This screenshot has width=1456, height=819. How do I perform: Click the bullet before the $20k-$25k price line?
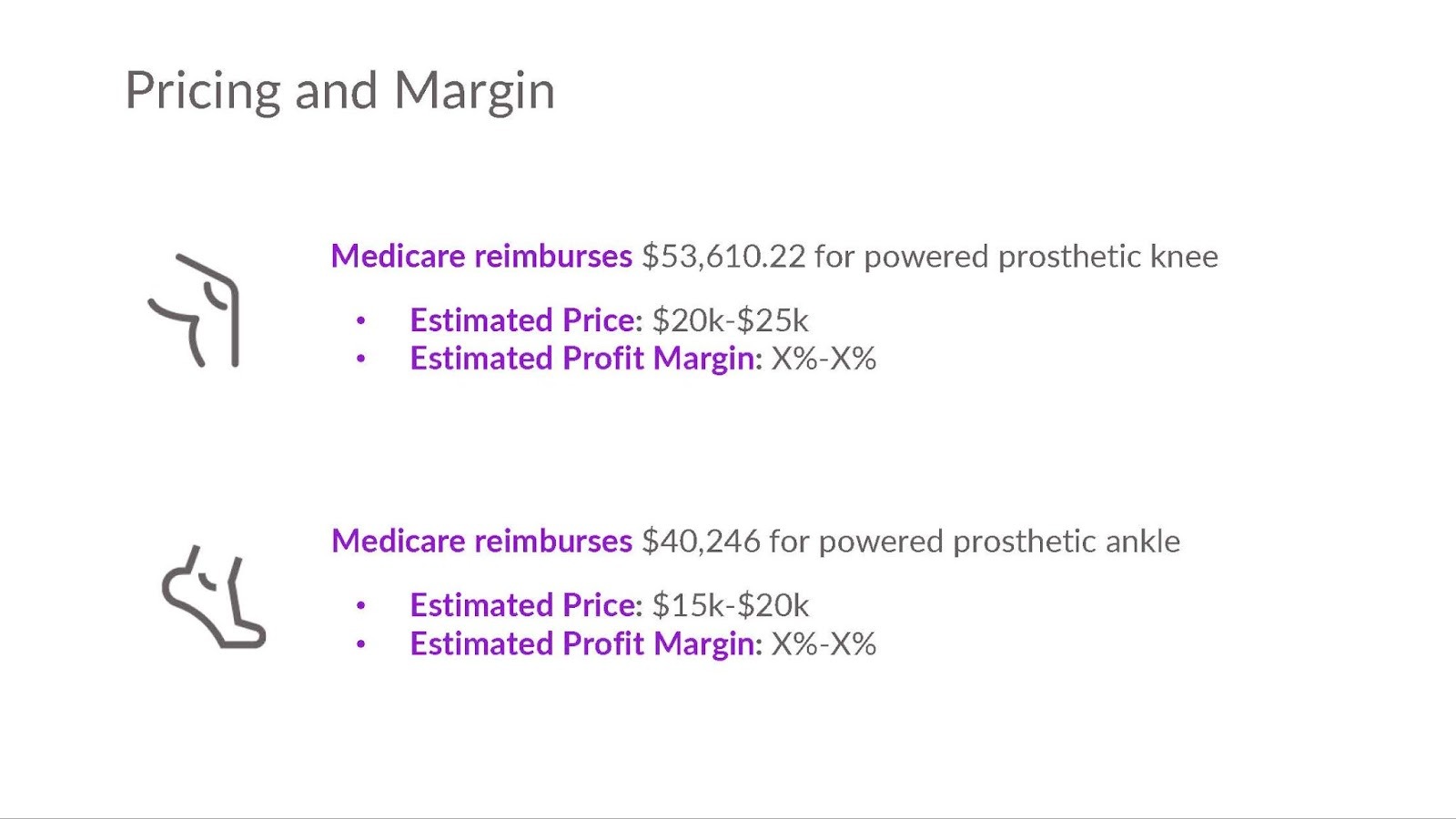[361, 321]
